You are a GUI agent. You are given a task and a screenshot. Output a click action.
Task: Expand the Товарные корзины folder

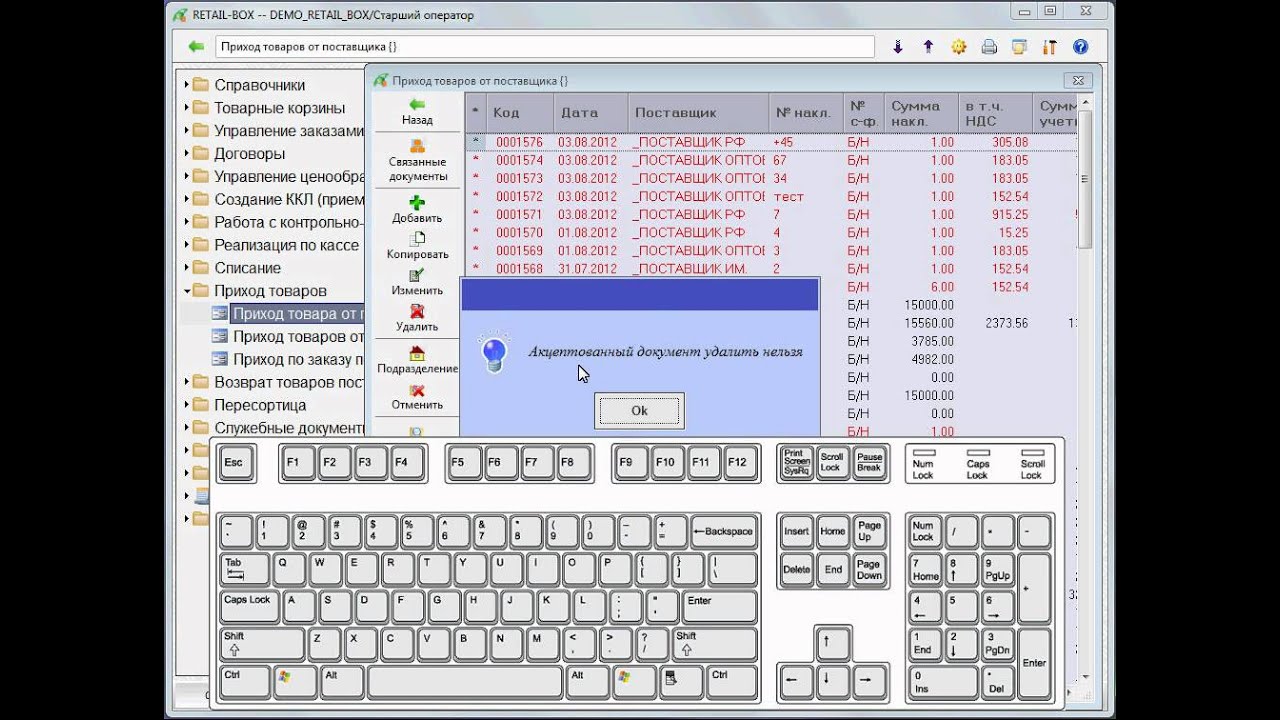(186, 108)
